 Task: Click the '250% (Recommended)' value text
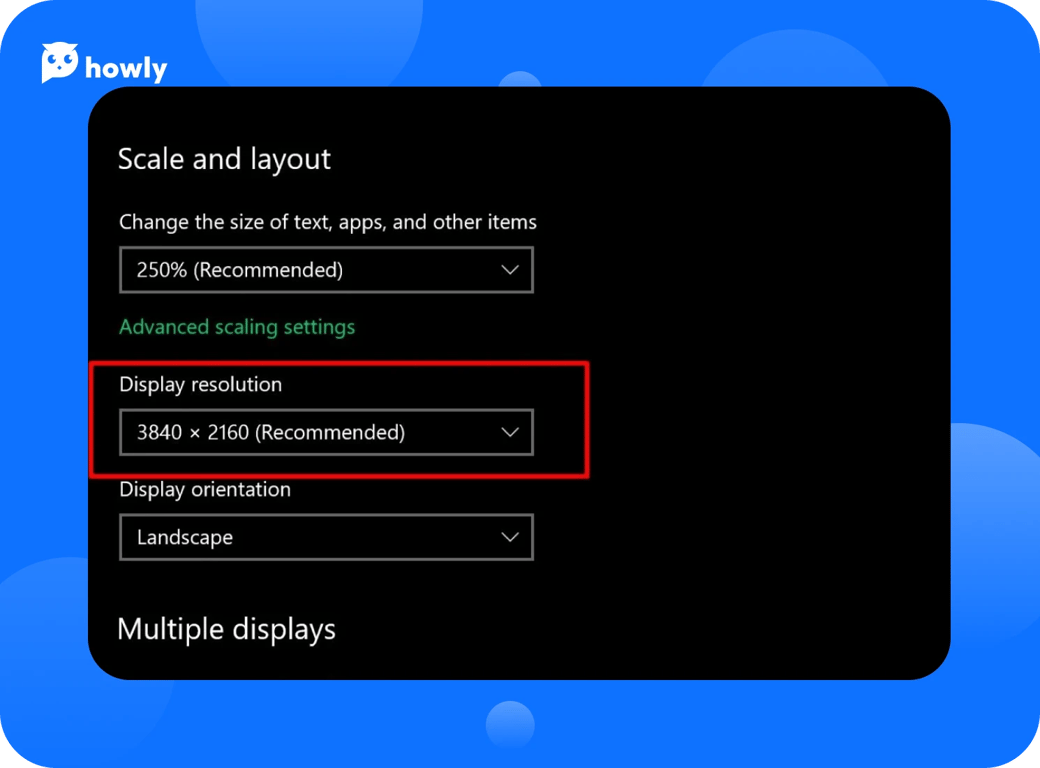coord(240,270)
